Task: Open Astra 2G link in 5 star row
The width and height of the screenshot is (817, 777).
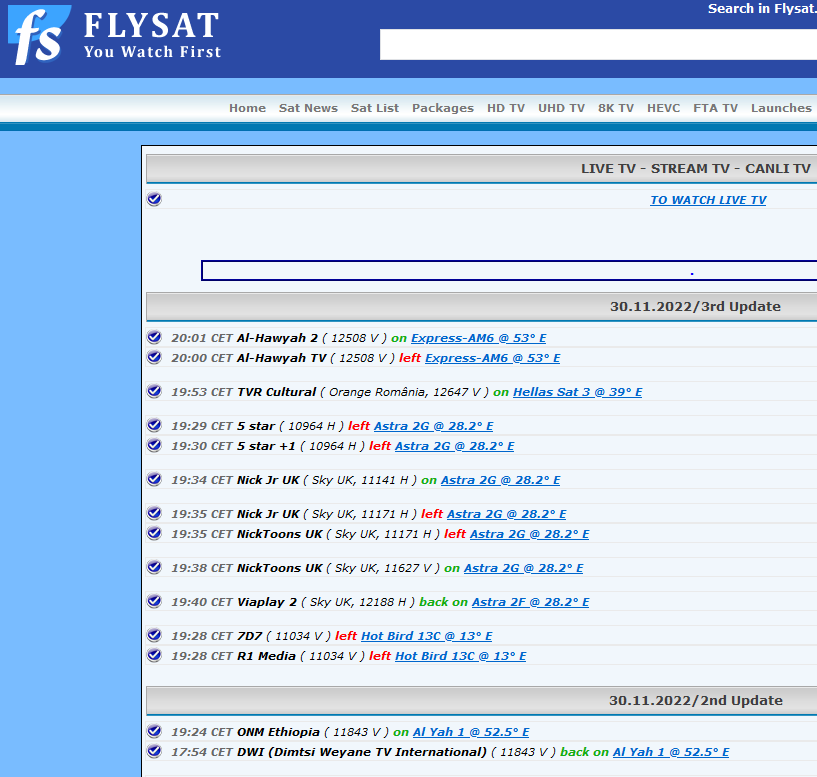Action: click(x=434, y=426)
